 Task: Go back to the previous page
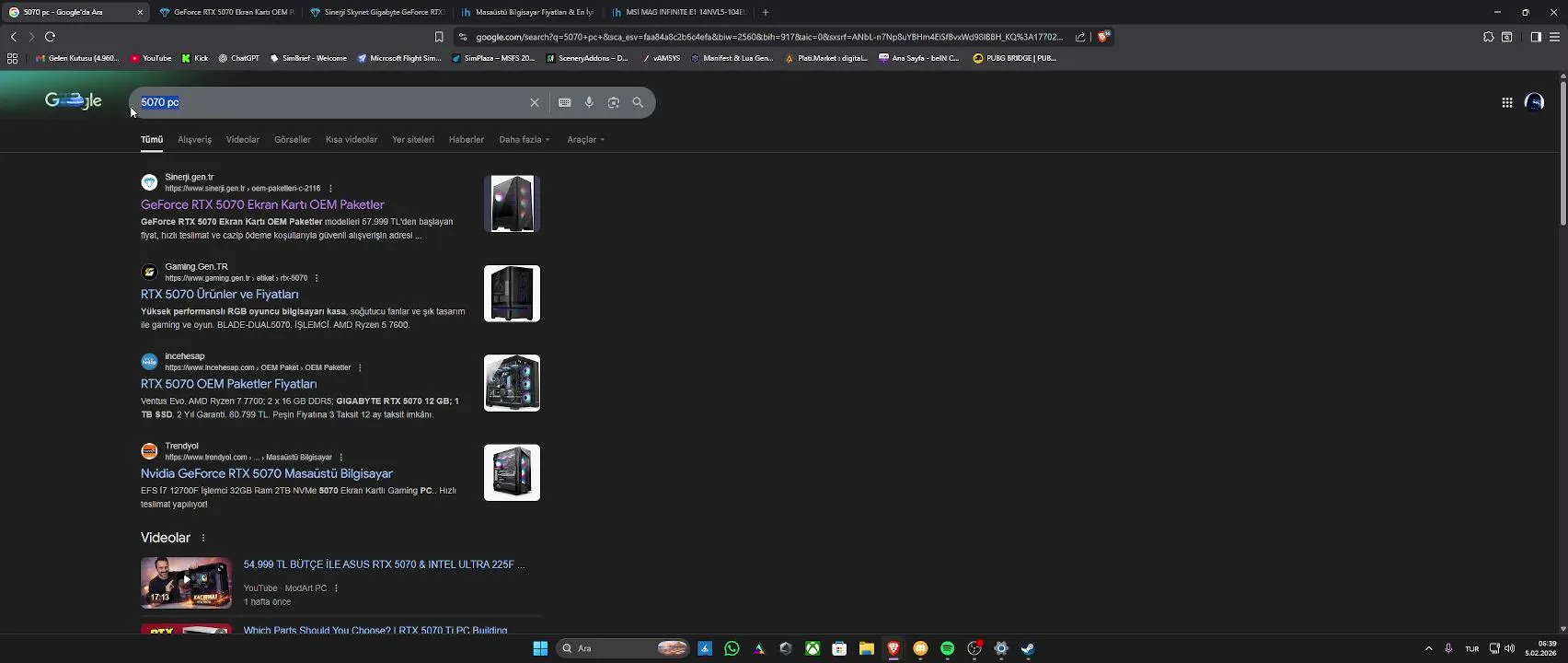tap(13, 37)
